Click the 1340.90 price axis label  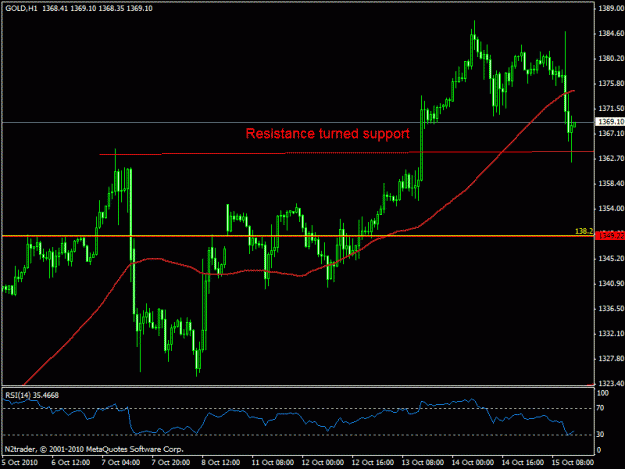(x=611, y=284)
